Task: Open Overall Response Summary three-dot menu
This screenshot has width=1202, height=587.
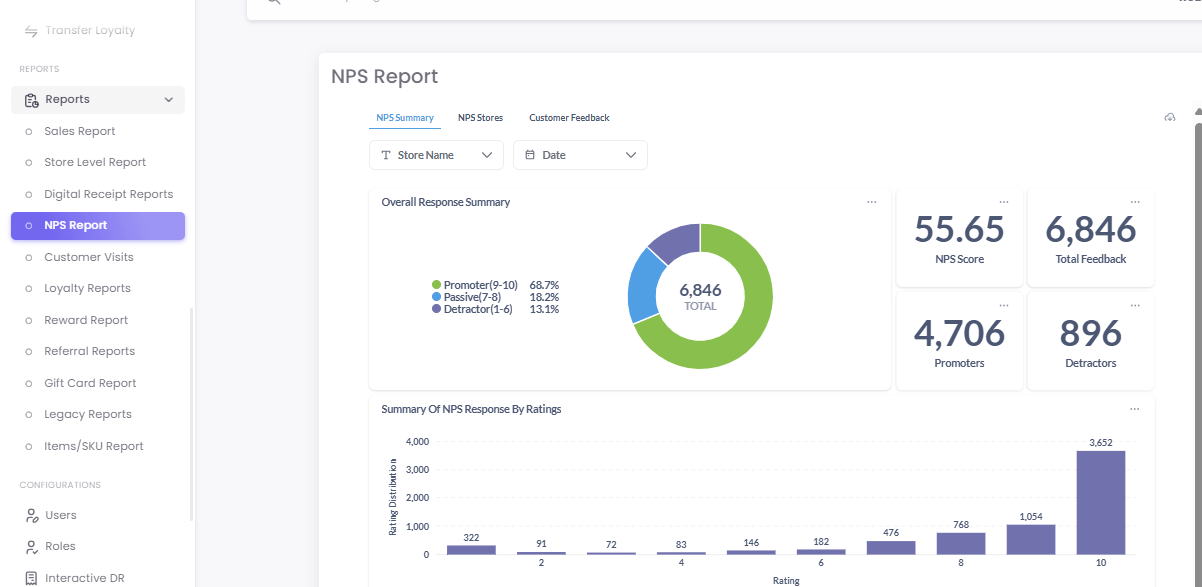Action: coord(872,202)
